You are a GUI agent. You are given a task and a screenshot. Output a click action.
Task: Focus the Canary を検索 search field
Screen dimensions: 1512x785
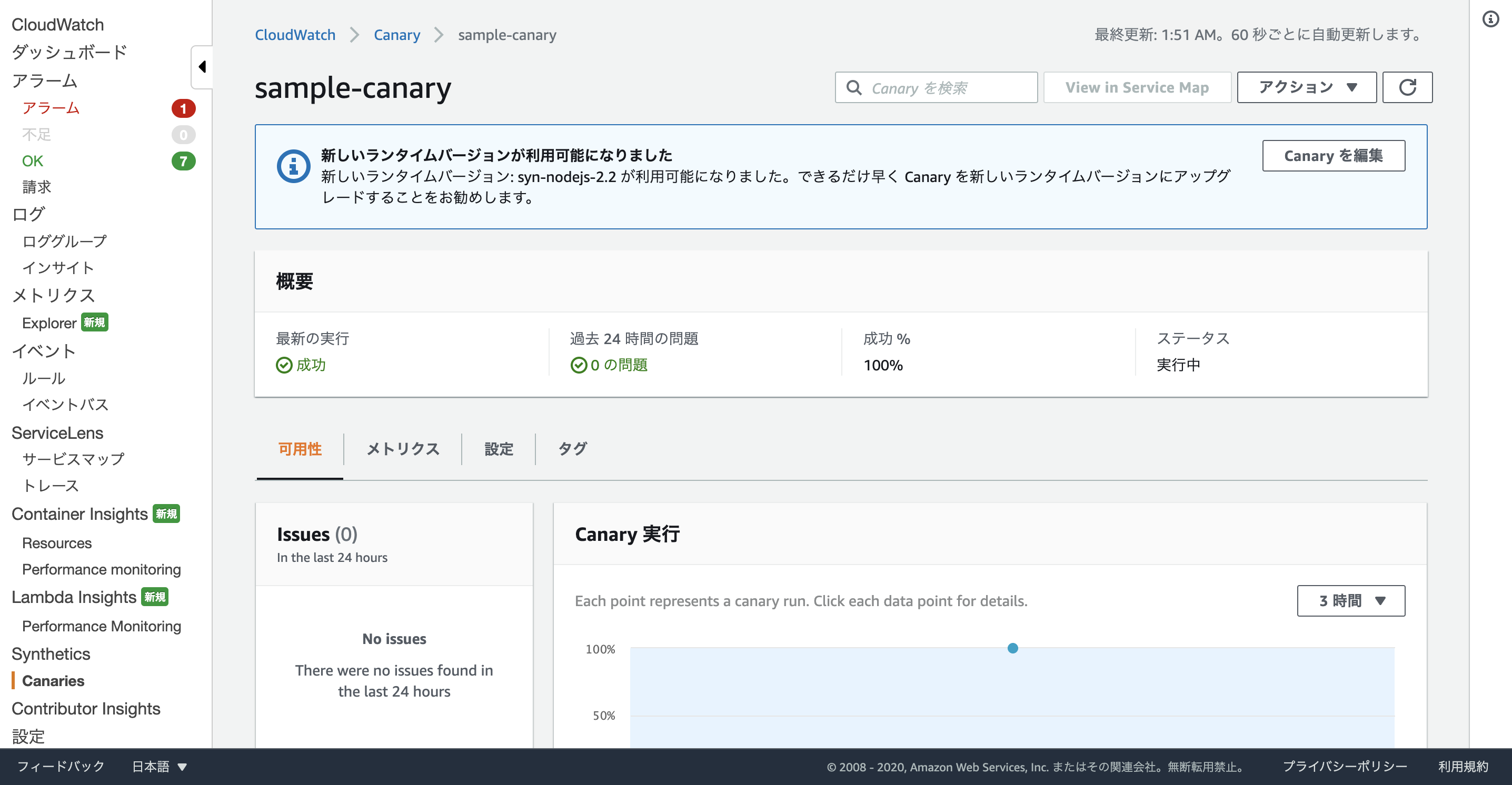(936, 87)
